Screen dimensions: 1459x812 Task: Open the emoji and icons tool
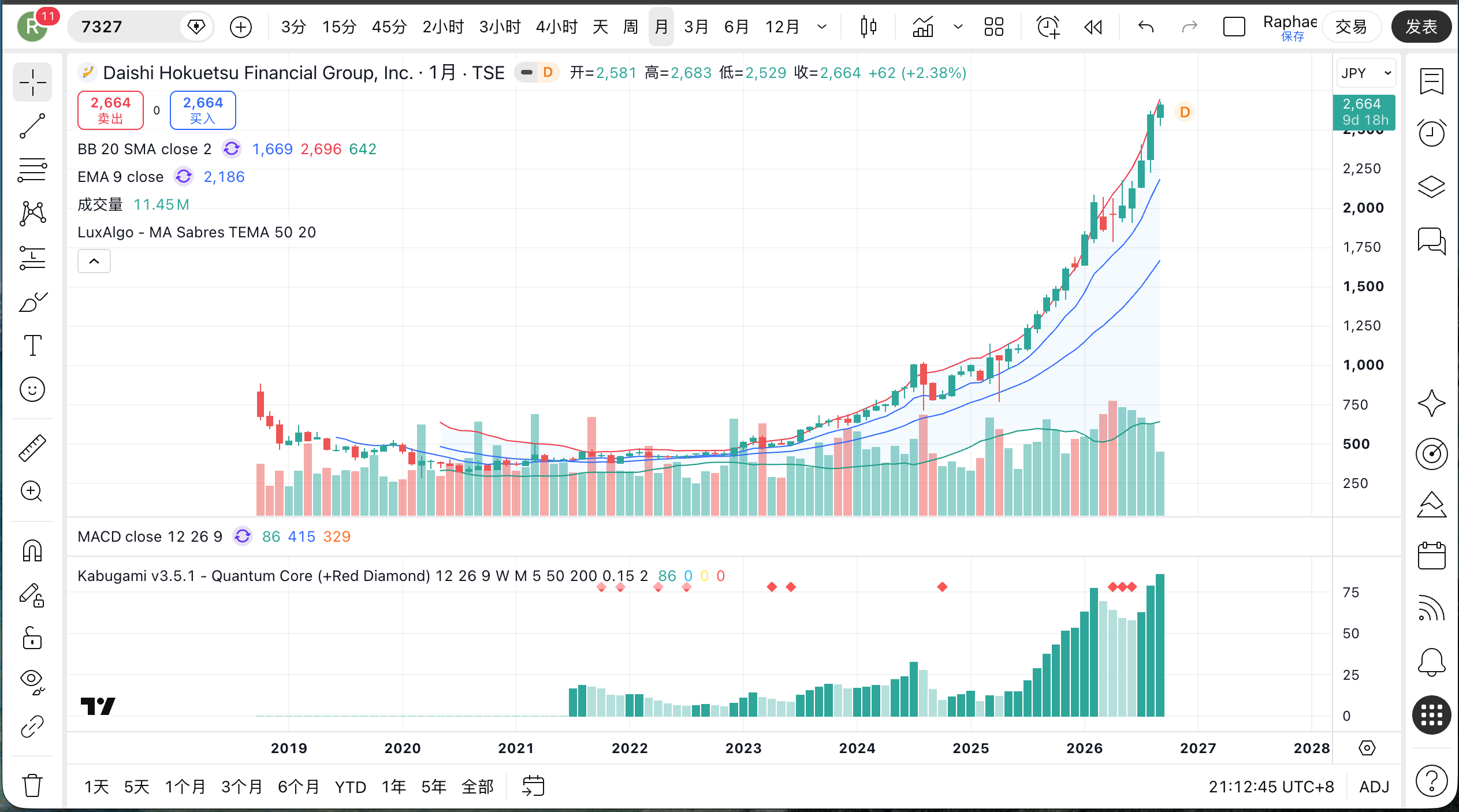[32, 389]
